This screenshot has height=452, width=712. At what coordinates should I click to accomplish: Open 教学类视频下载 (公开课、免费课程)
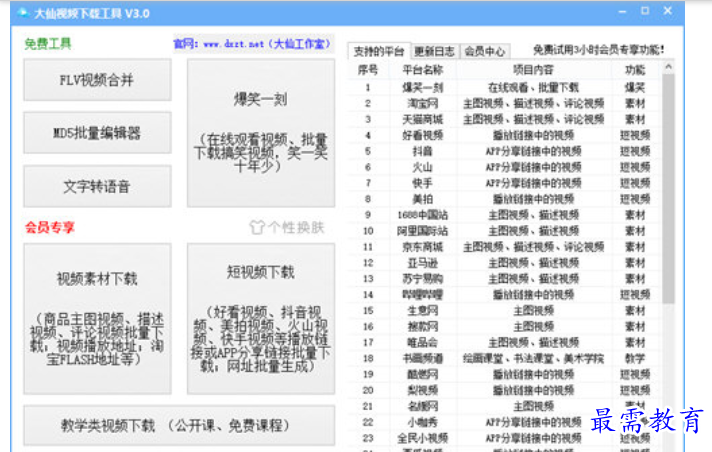[x=179, y=425]
